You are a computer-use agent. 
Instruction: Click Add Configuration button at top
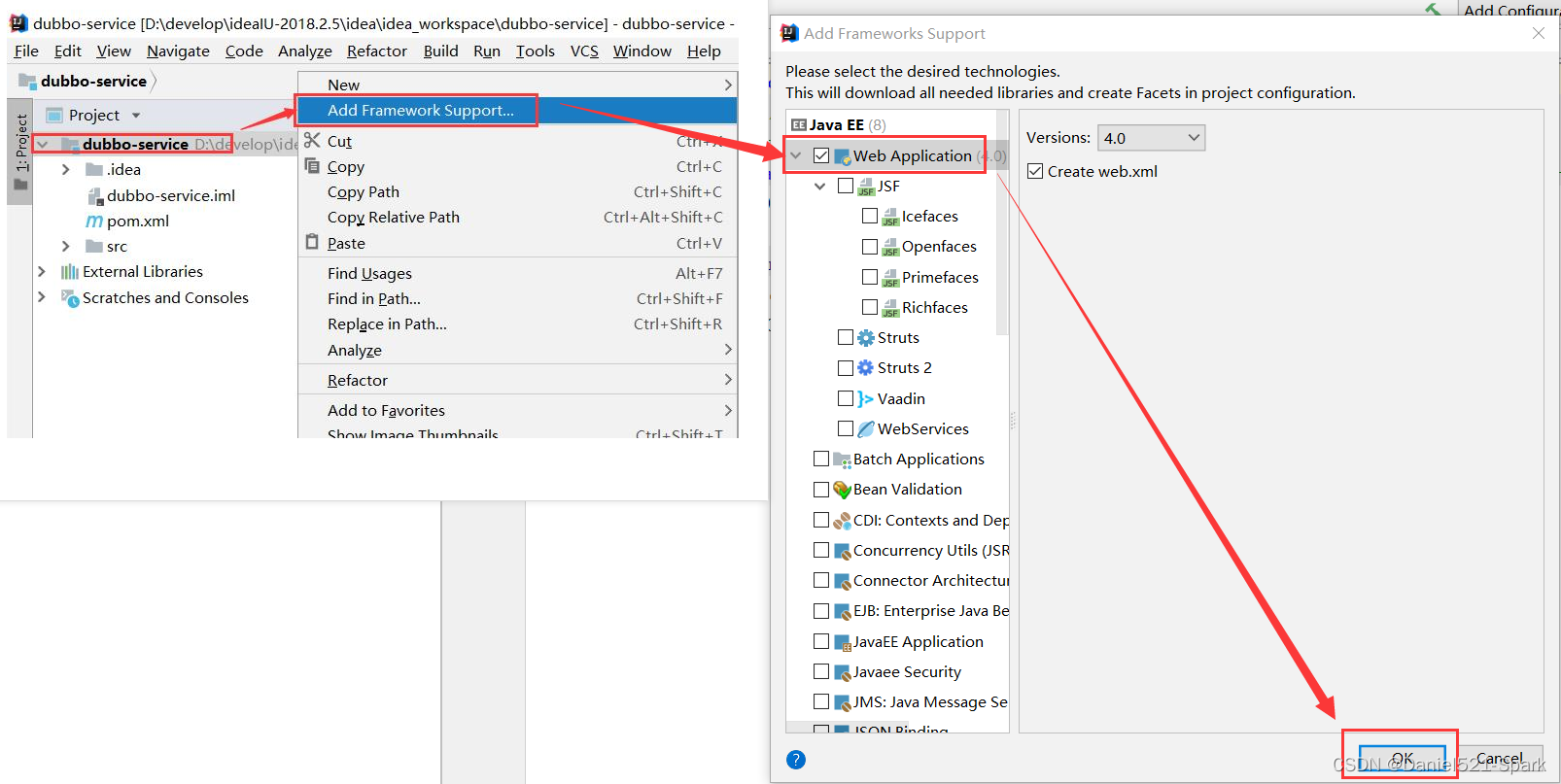tap(1510, 10)
